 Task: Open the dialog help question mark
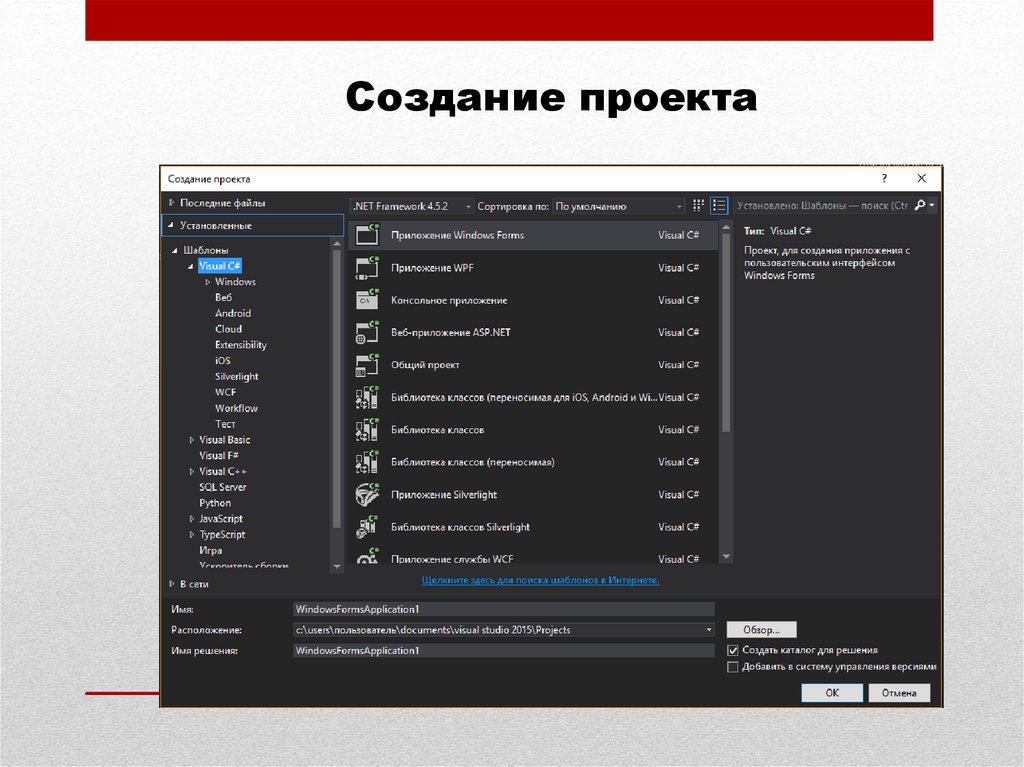point(884,178)
